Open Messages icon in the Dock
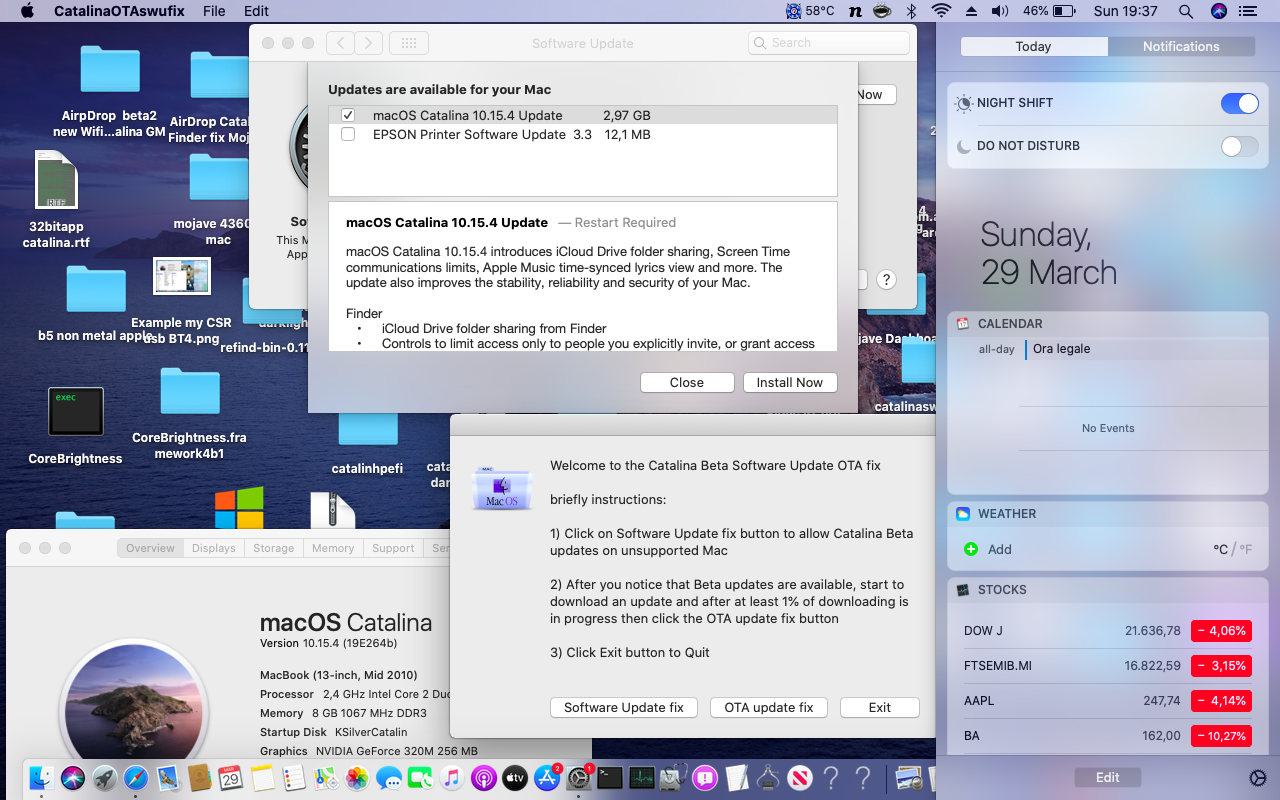Image resolution: width=1280 pixels, height=800 pixels. 389,777
